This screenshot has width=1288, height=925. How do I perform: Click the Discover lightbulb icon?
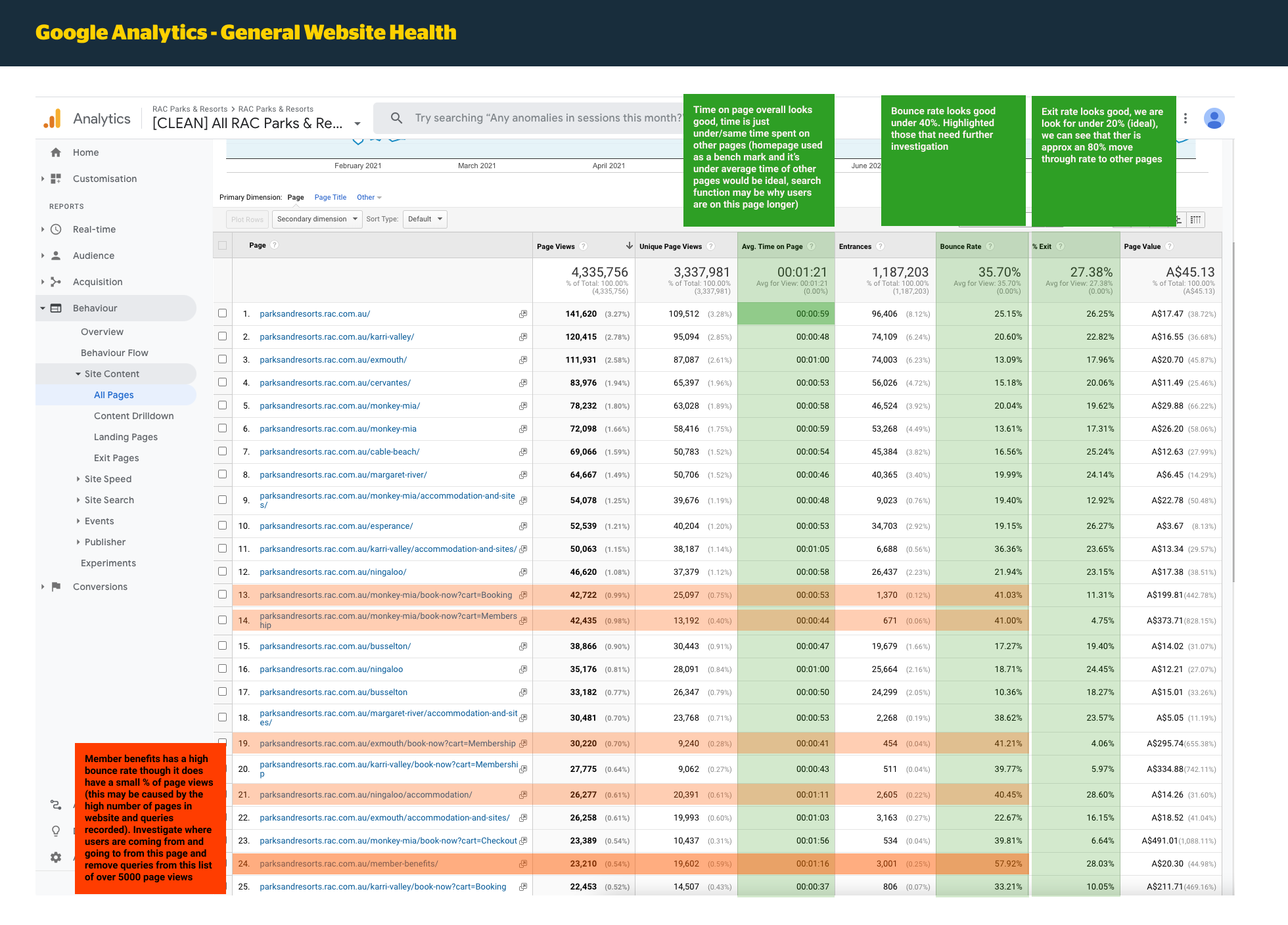coord(56,831)
